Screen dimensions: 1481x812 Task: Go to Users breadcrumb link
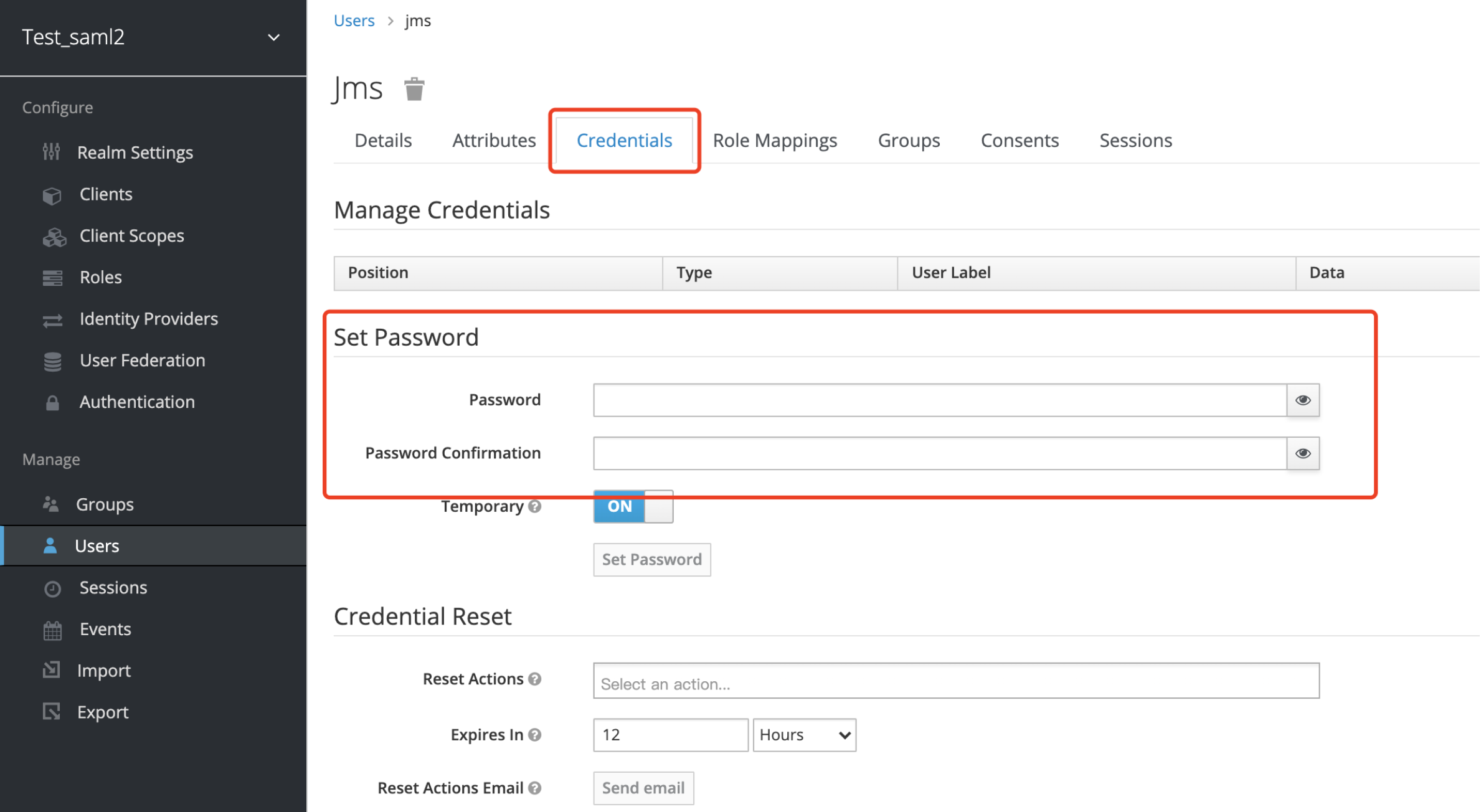tap(354, 21)
